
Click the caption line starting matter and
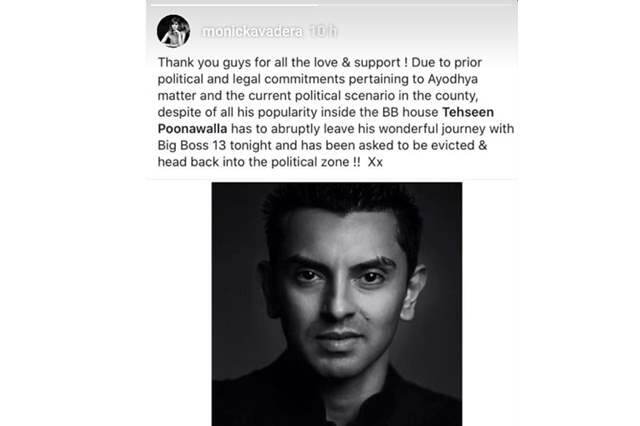[x=318, y=96]
